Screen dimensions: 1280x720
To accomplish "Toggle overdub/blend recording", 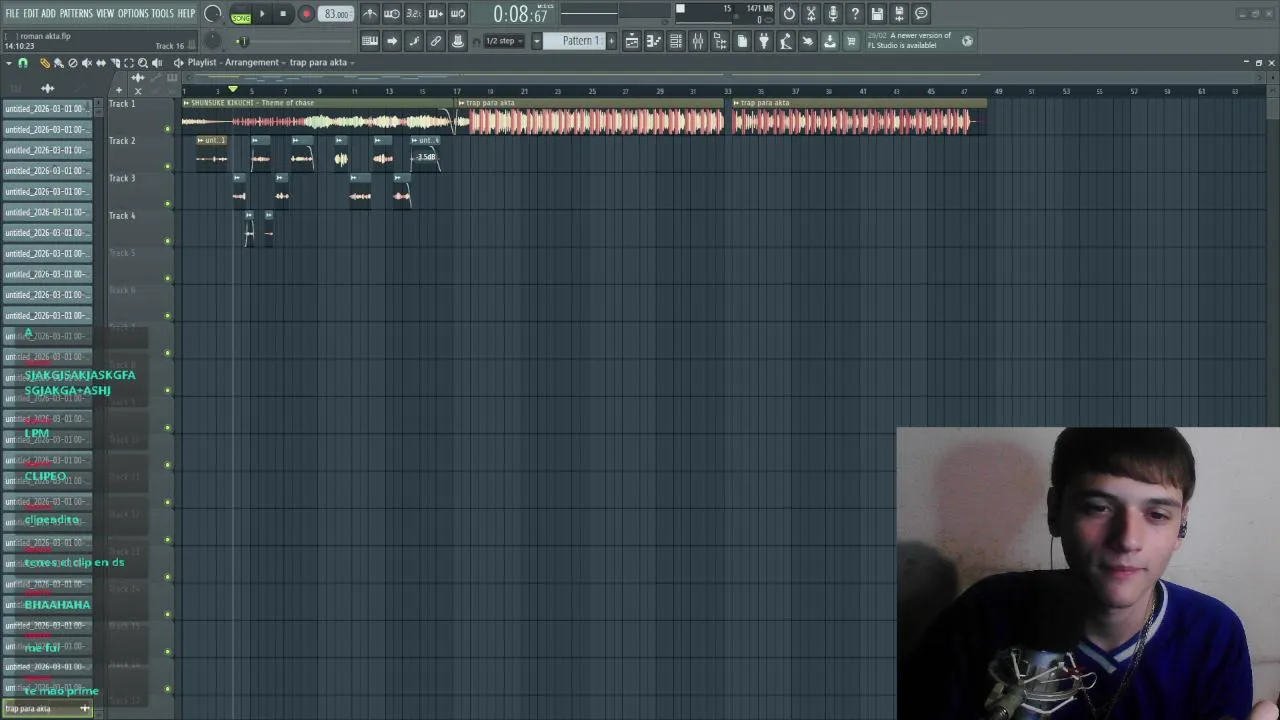I will point(436,14).
